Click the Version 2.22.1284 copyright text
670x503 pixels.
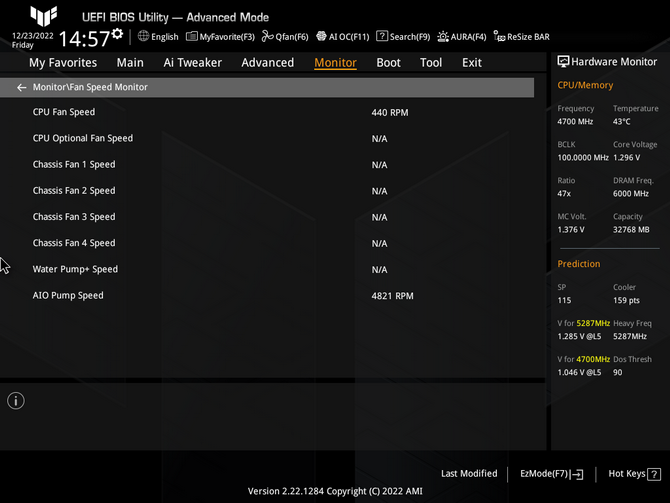click(x=335, y=491)
